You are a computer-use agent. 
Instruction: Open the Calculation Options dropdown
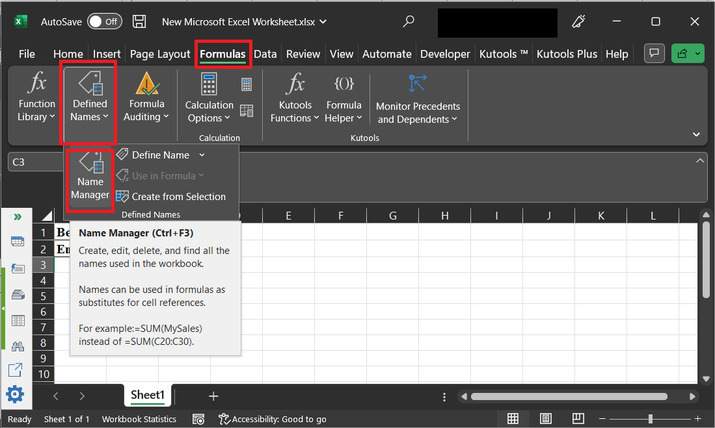(x=209, y=98)
